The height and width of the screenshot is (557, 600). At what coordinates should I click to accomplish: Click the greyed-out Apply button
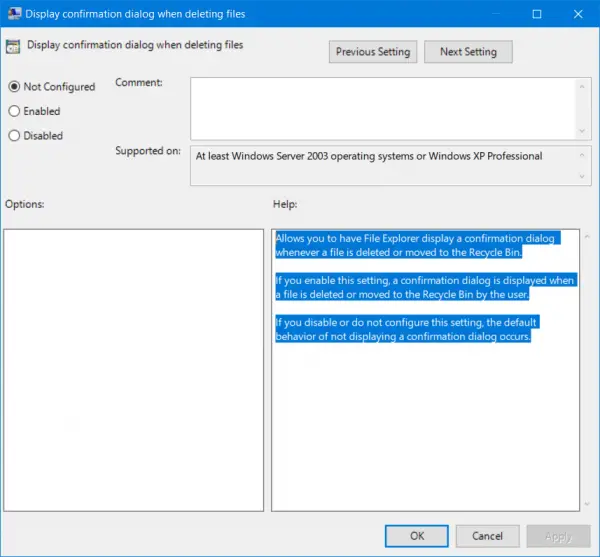[558, 536]
